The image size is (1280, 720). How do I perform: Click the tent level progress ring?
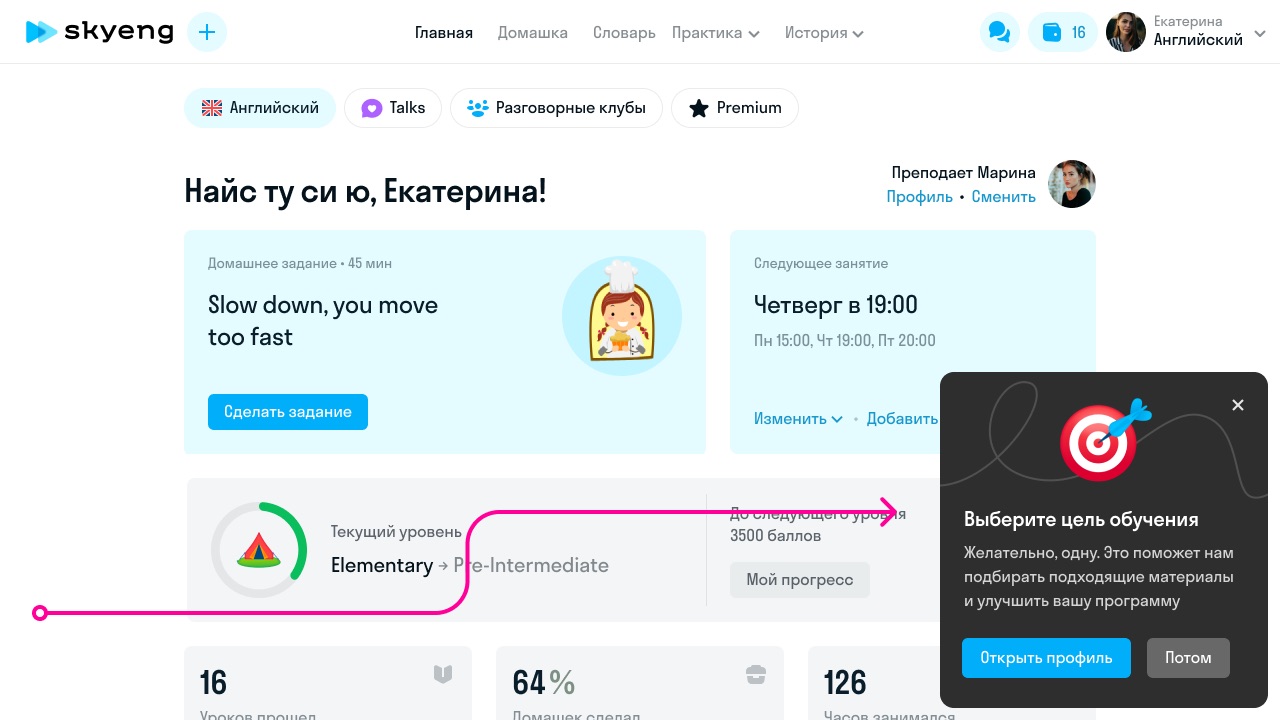click(259, 550)
